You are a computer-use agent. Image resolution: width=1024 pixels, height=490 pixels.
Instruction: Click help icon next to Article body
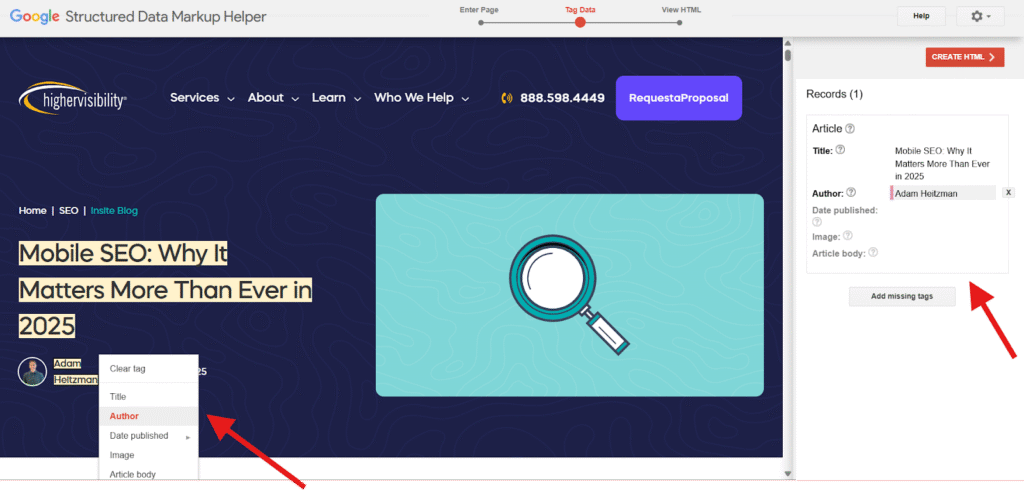[x=873, y=252]
